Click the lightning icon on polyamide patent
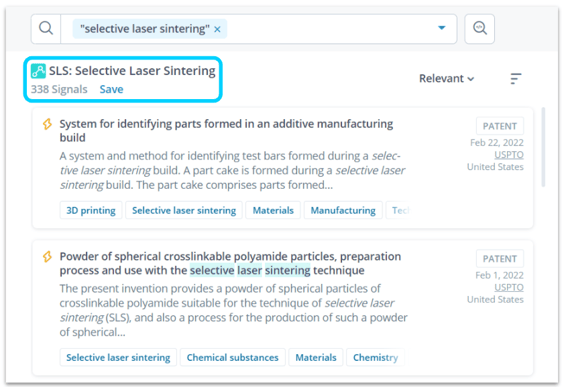 [47, 257]
